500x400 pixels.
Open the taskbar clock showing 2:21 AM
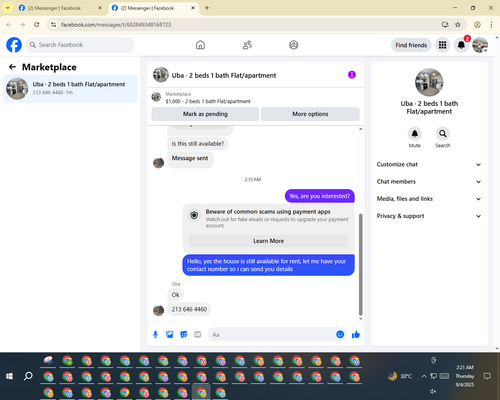[x=465, y=376]
